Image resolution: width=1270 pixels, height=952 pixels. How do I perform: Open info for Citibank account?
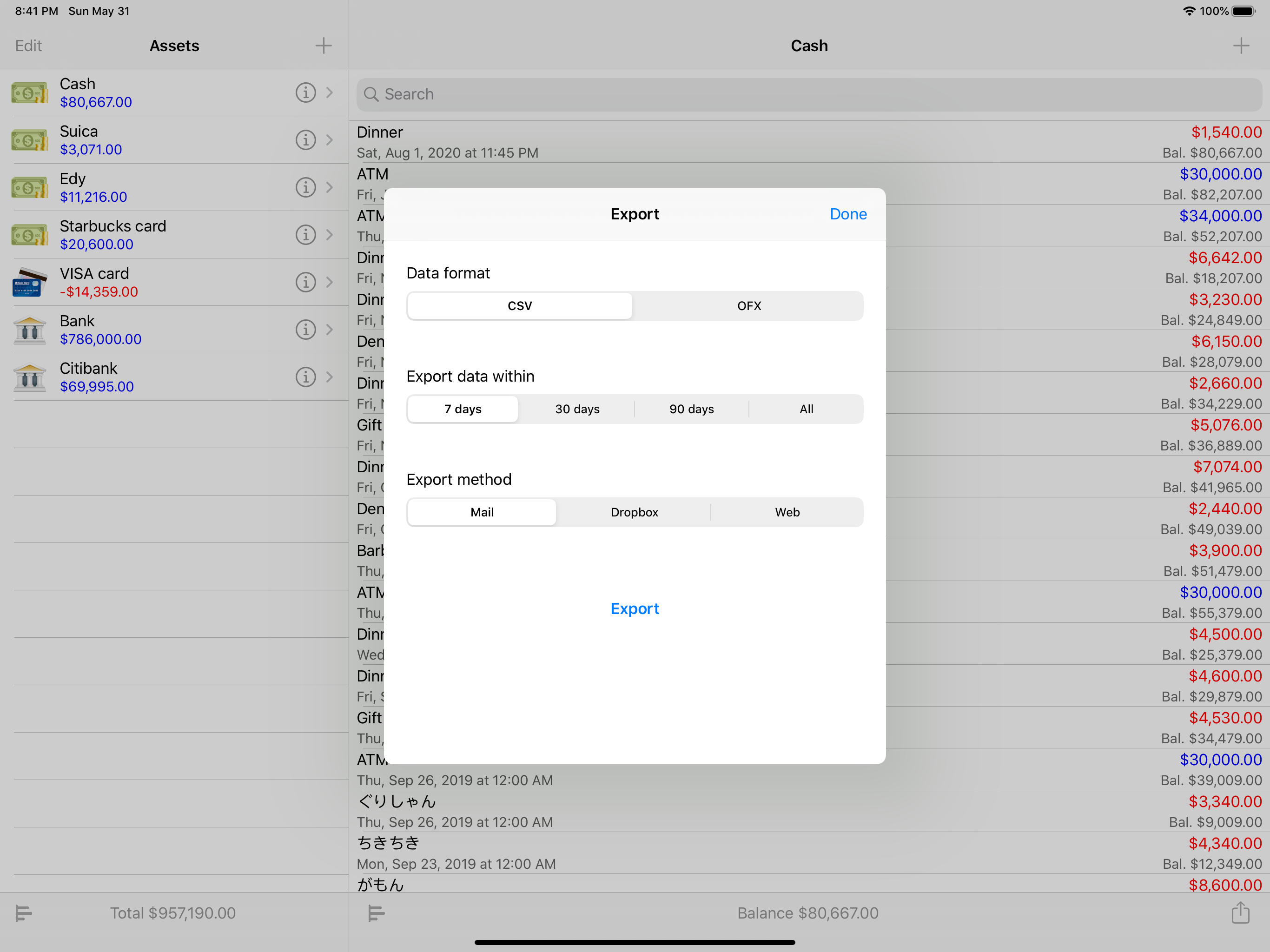click(x=305, y=377)
